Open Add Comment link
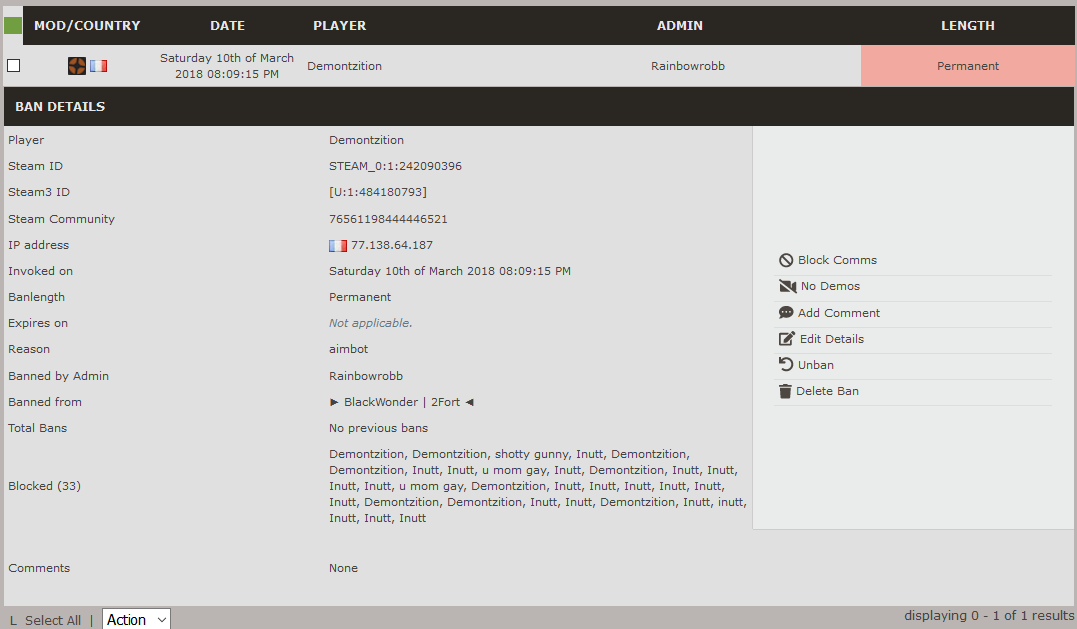 pyautogui.click(x=839, y=312)
